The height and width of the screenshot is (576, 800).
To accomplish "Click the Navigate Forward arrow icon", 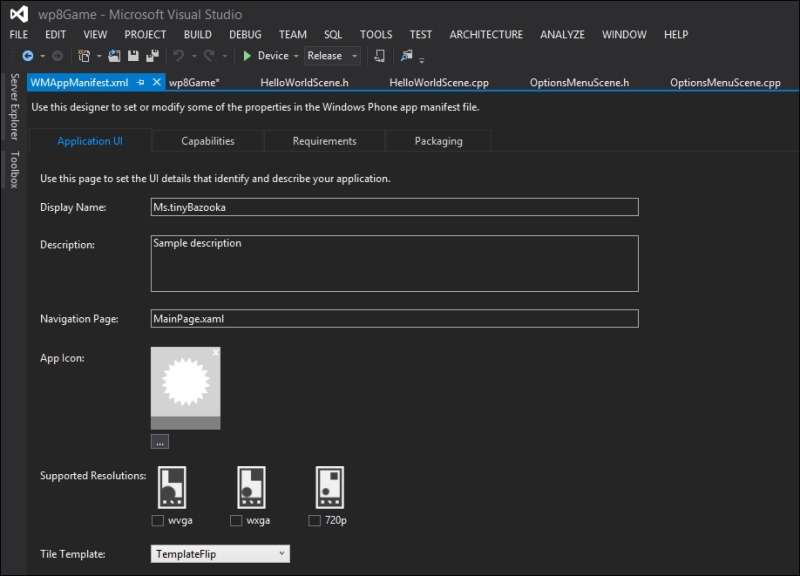I will click(58, 56).
